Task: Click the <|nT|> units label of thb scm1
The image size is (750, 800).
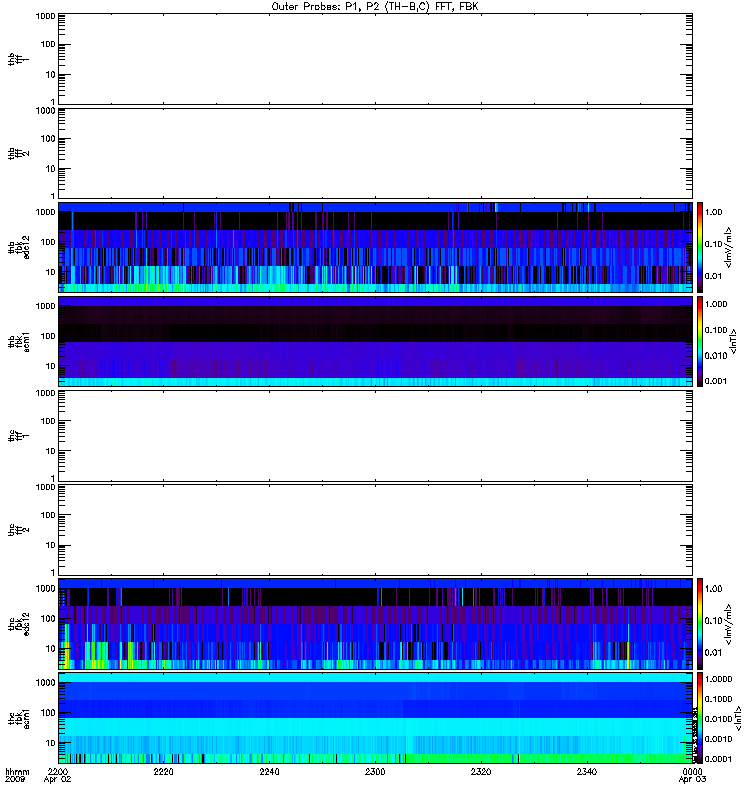Action: 733,341
